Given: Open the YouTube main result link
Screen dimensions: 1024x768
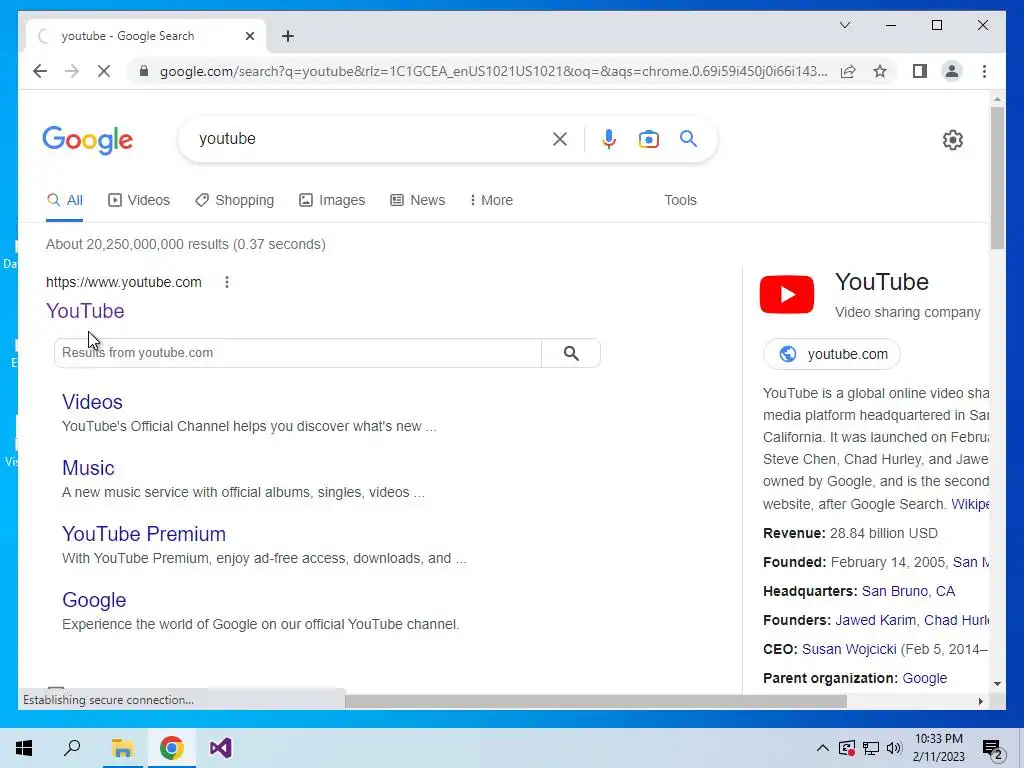Looking at the screenshot, I should click(x=85, y=311).
